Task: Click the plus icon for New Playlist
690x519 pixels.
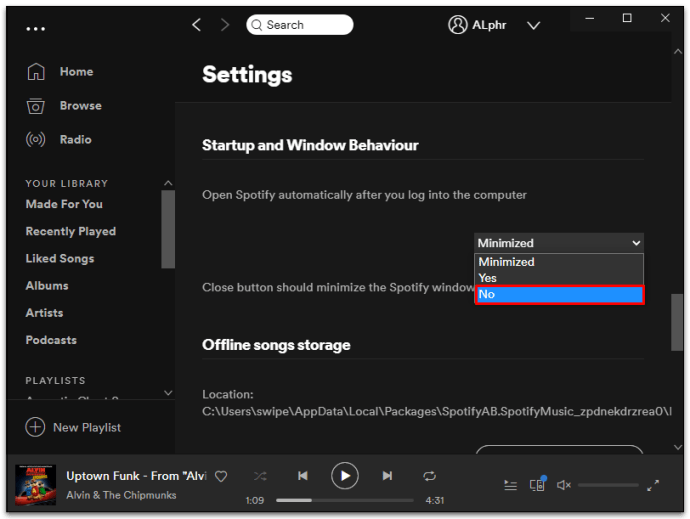Action: click(x=35, y=427)
